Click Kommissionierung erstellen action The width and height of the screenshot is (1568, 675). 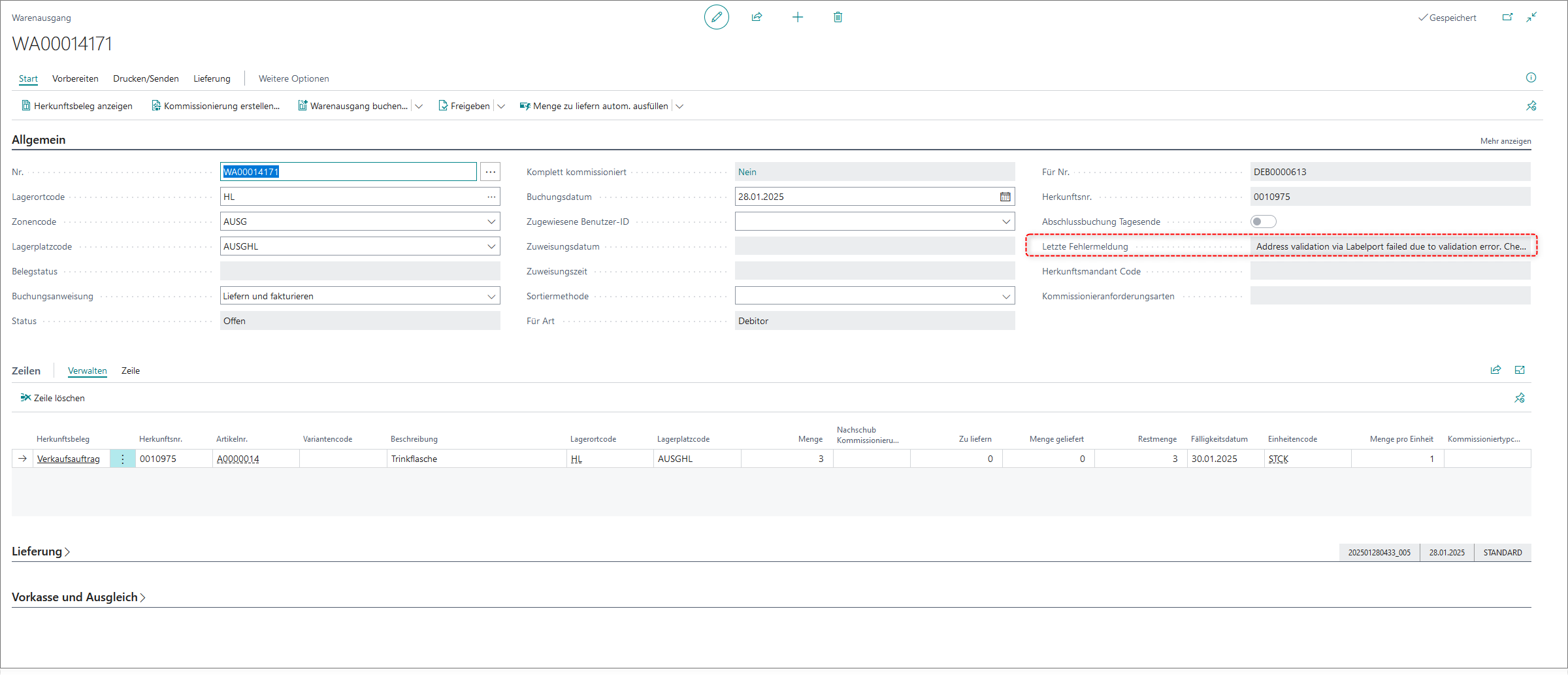[216, 106]
